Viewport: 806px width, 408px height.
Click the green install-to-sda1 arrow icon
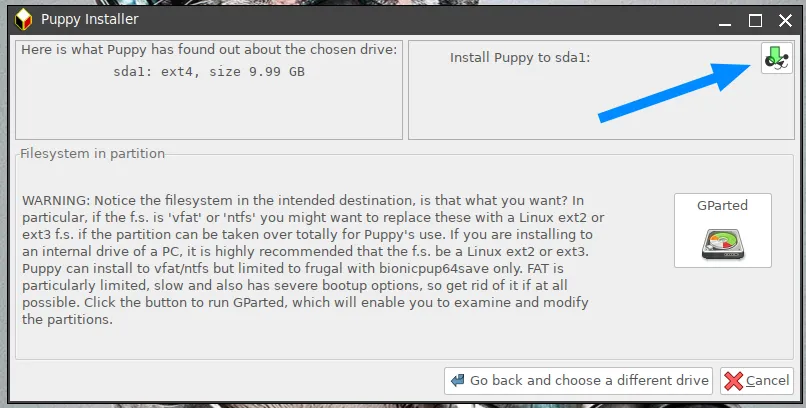point(776,58)
